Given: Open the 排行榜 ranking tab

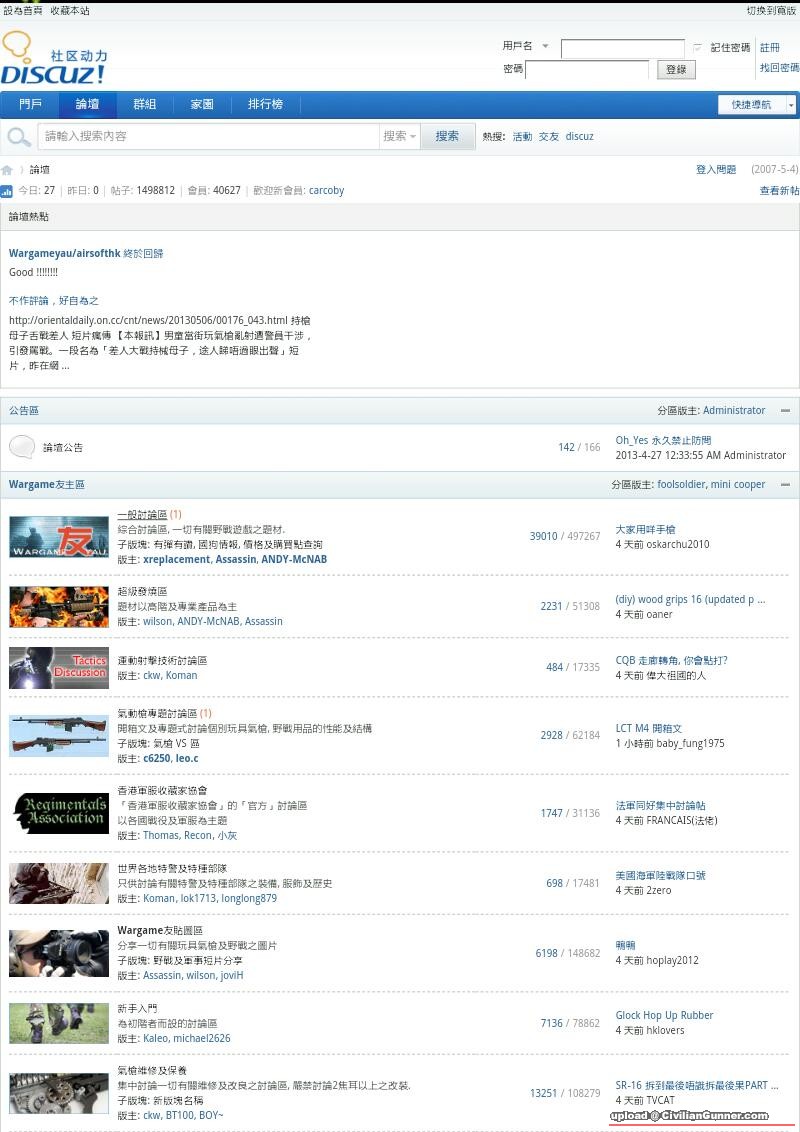Looking at the screenshot, I should tap(265, 105).
